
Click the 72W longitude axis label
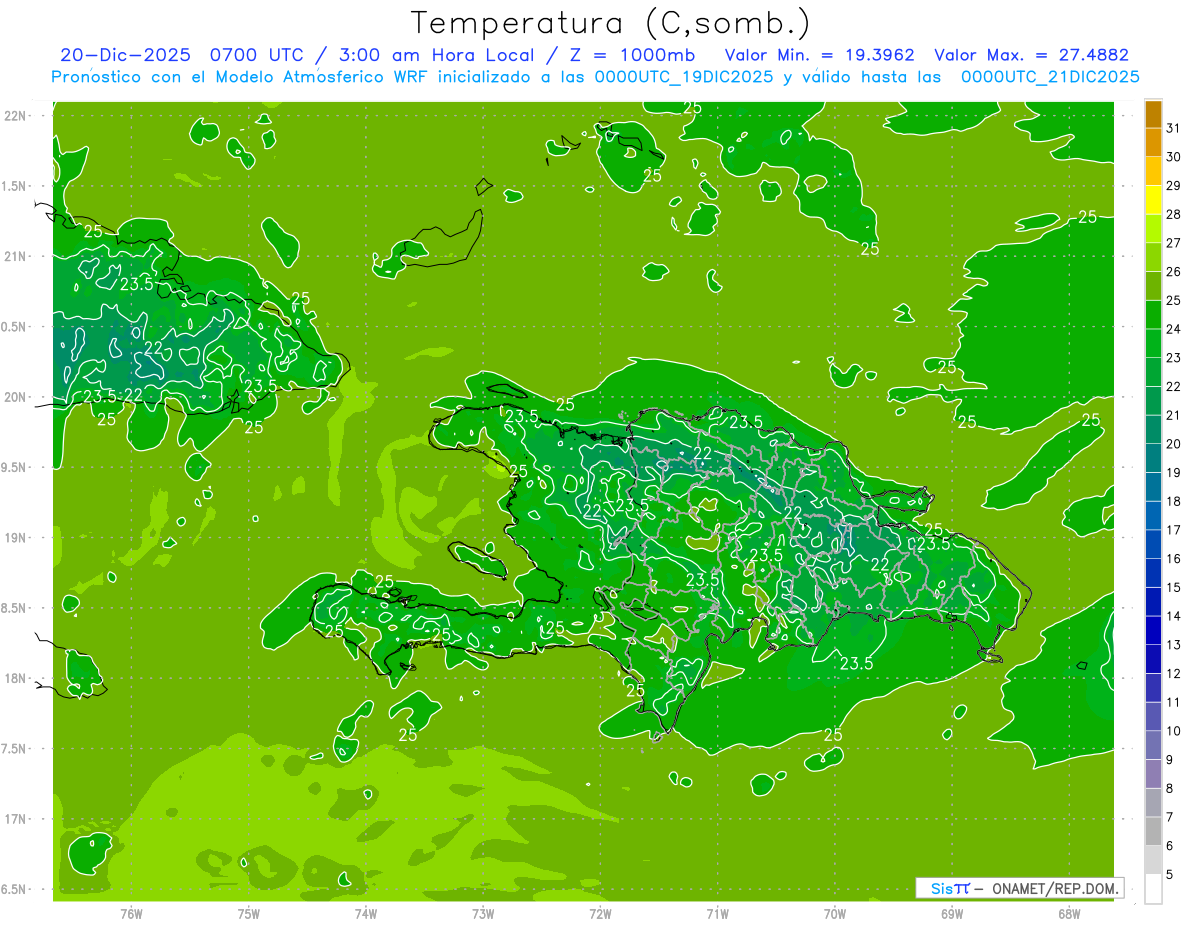pos(600,913)
